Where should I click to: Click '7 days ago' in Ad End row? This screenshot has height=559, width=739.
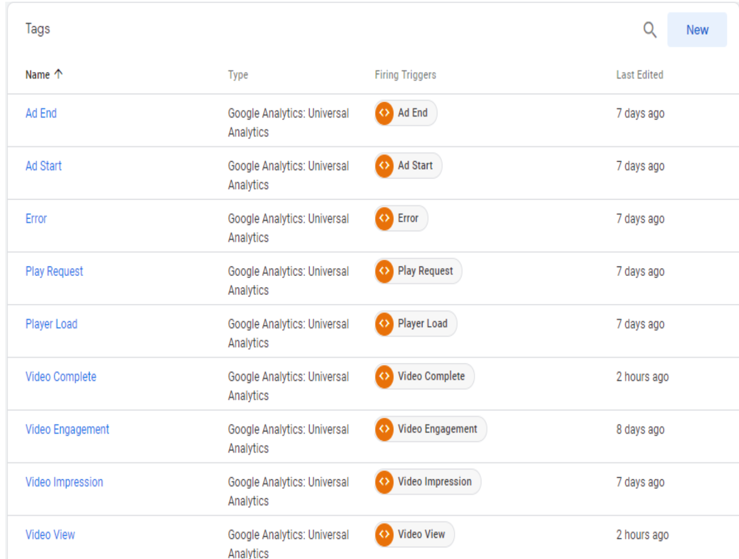(x=640, y=114)
